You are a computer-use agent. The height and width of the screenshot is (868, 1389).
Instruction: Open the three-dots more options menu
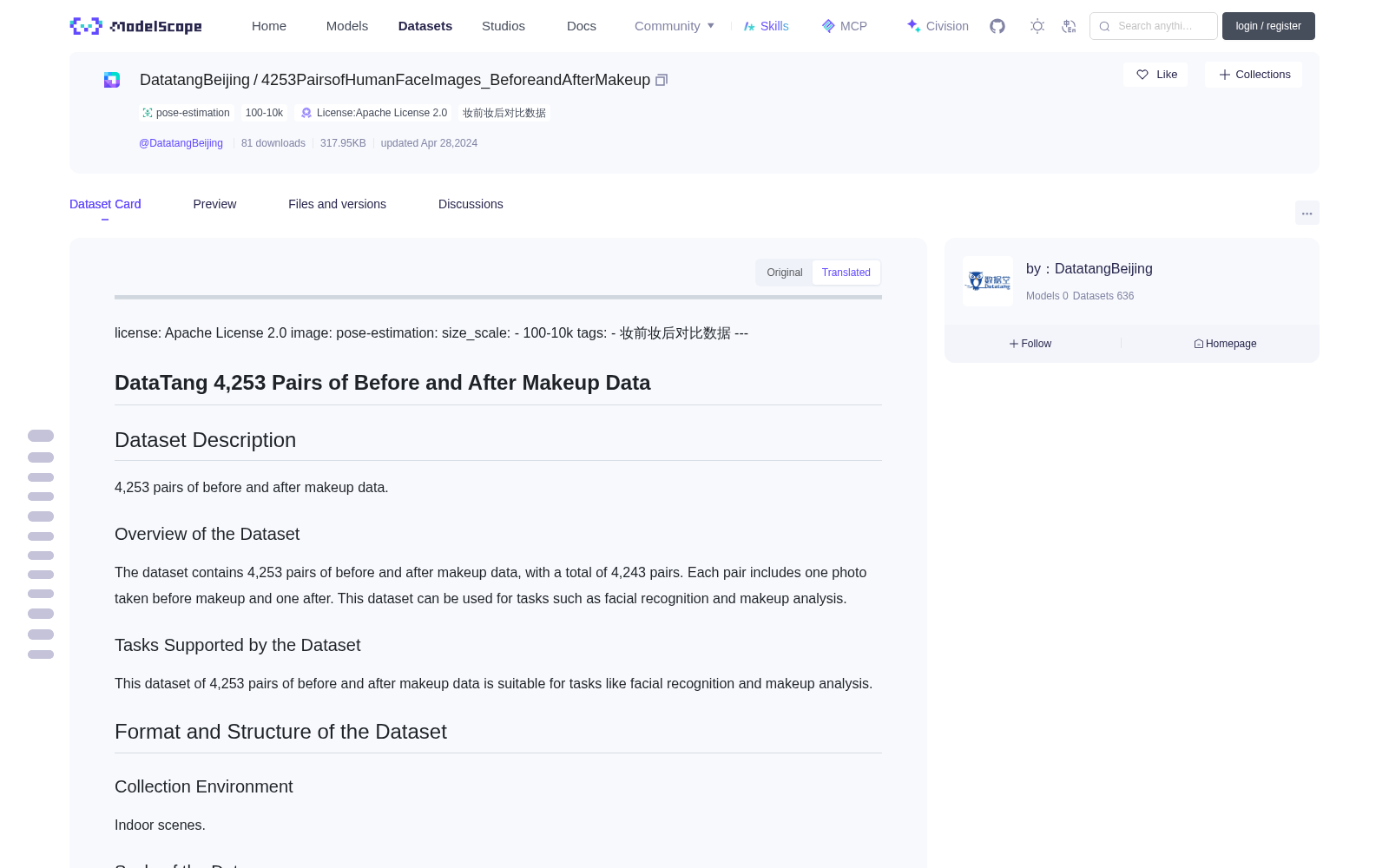(1307, 213)
